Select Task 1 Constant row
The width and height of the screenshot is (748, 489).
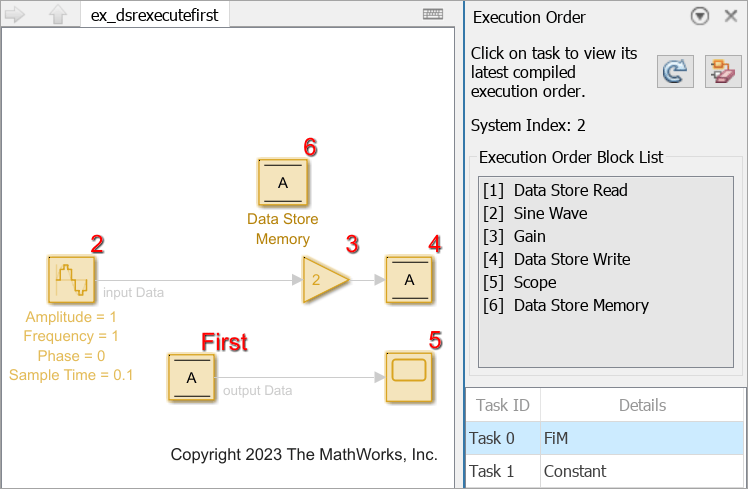(605, 471)
